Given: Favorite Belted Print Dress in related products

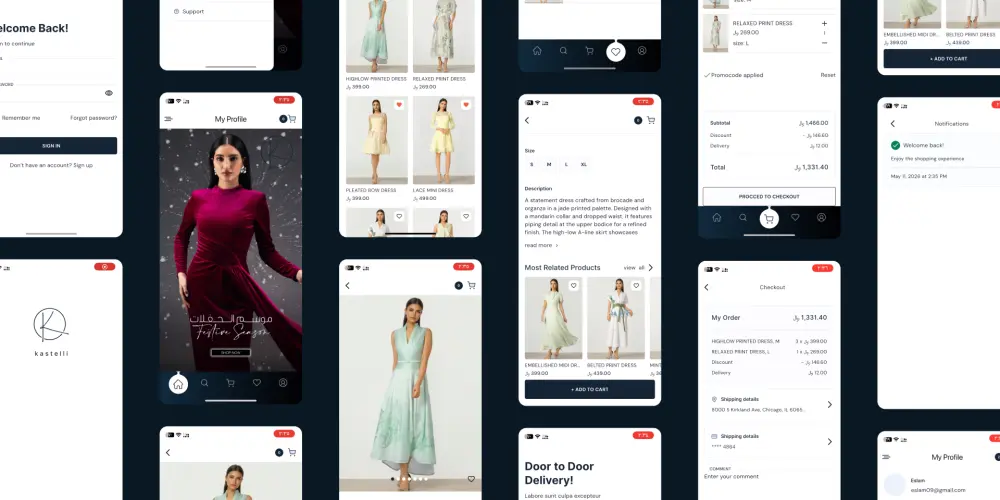Looking at the screenshot, I should [636, 286].
